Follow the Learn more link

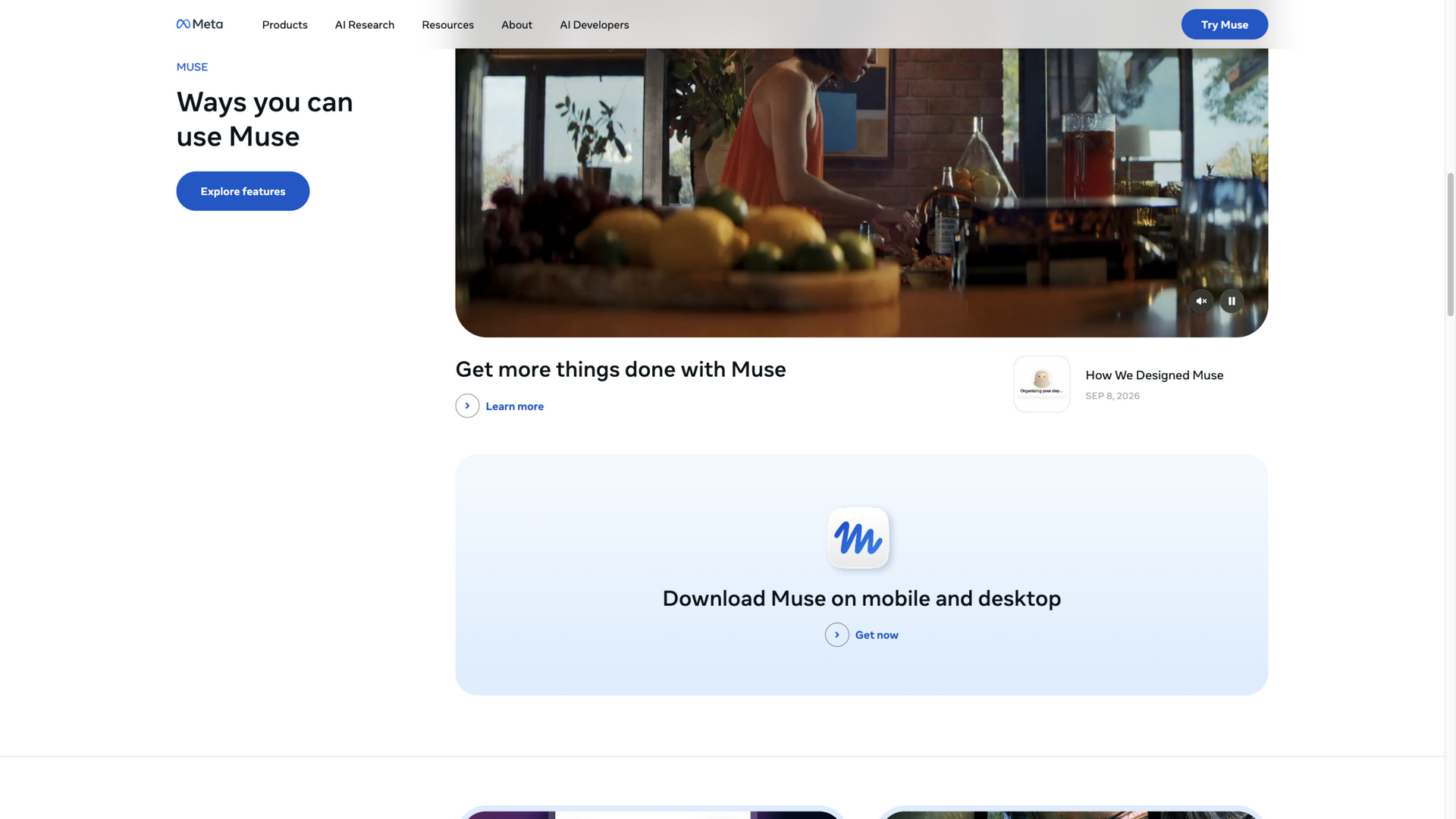(514, 406)
